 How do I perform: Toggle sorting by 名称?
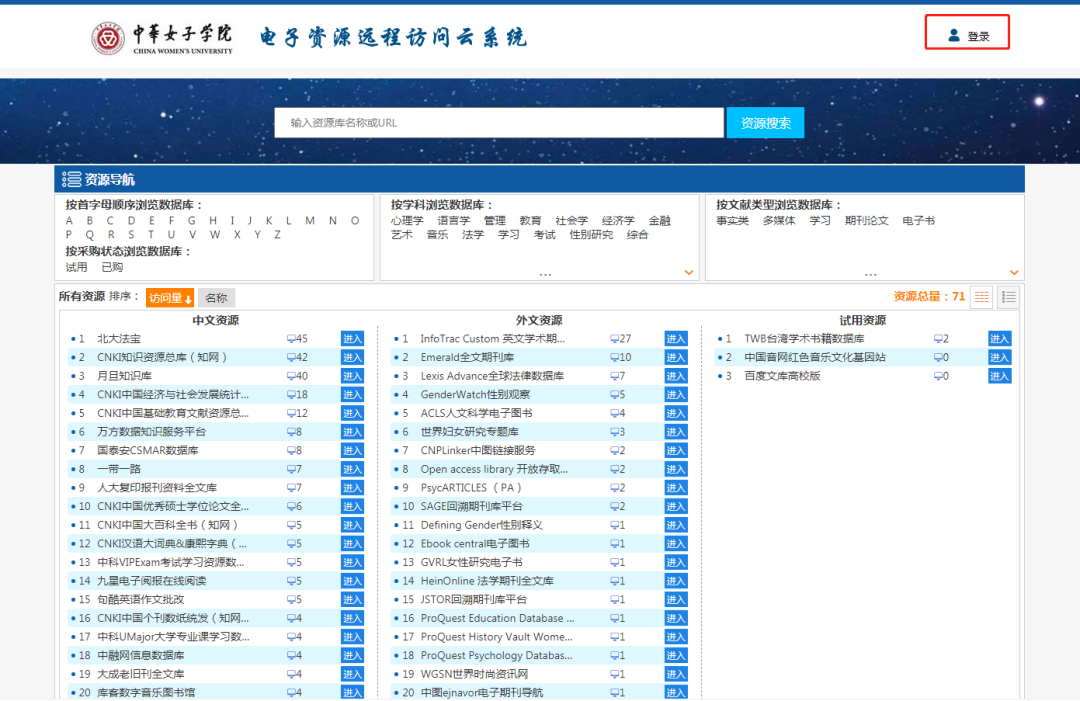click(215, 297)
